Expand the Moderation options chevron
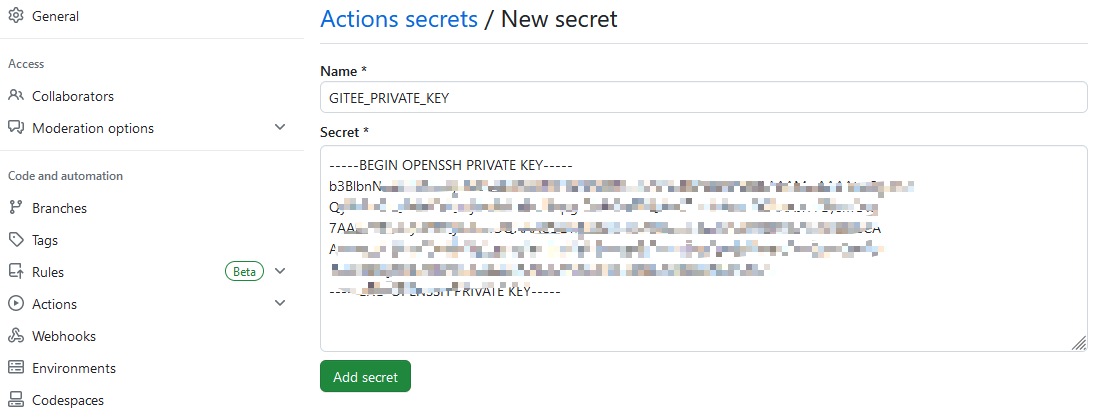Screen dimensions: 1116x413 [x=280, y=127]
